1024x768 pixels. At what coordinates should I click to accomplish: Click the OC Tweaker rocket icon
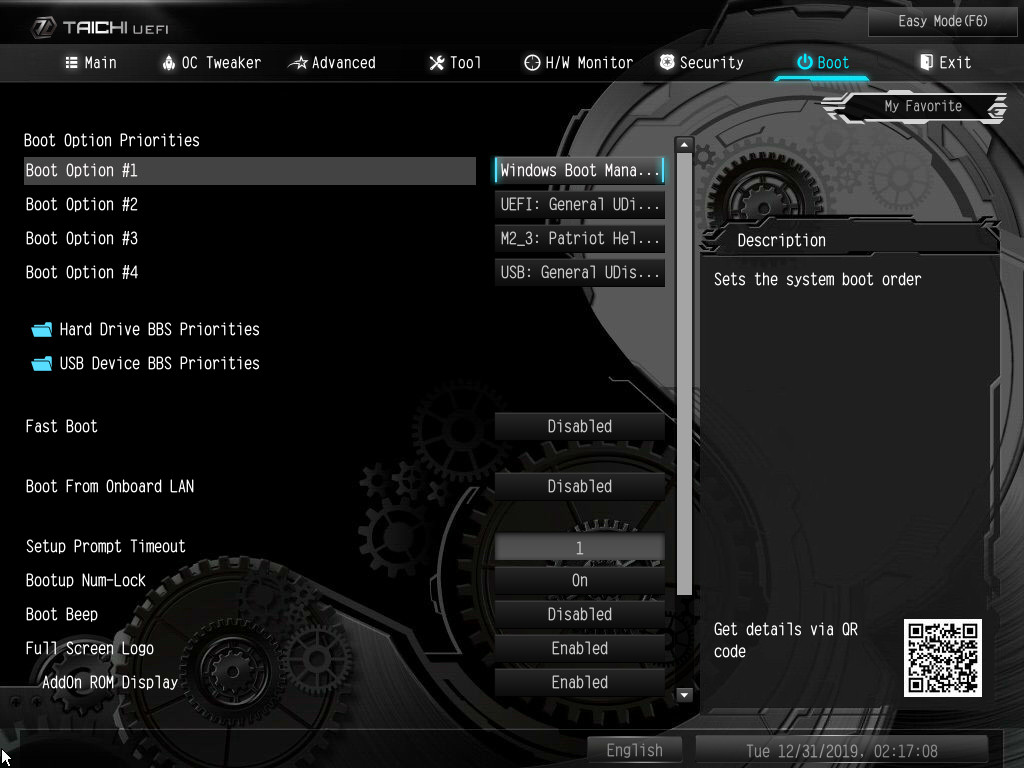168,63
